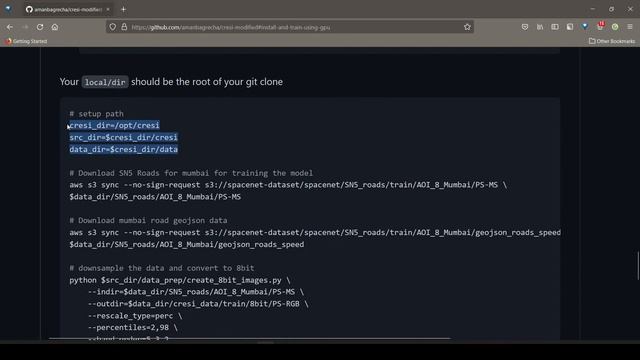Click the half-shaded square extension icon
This screenshot has height=360, width=640.
click(570, 27)
